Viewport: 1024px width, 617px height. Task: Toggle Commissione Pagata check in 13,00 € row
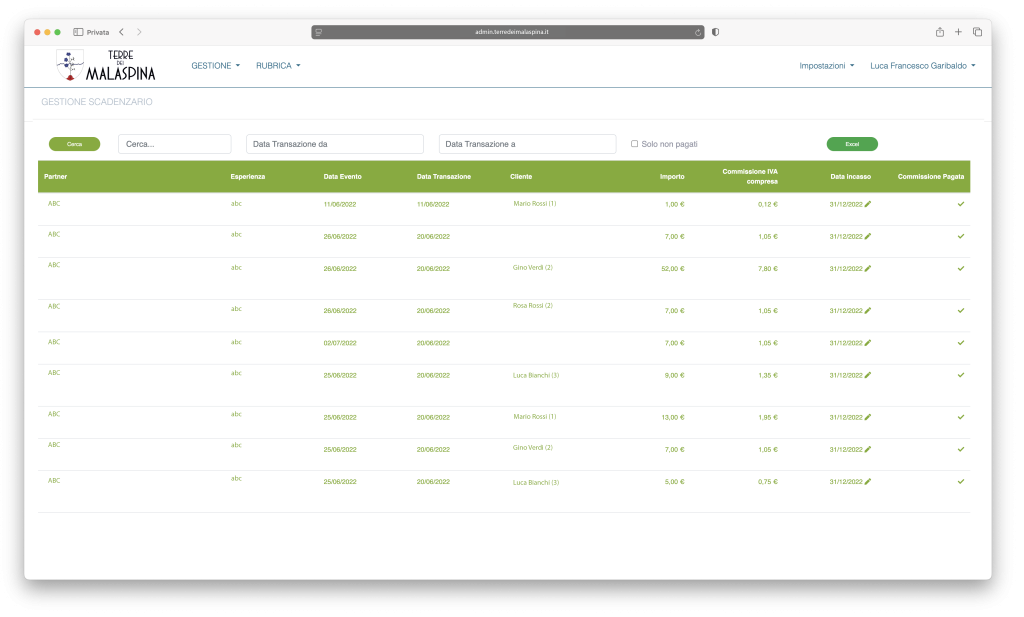point(961,417)
